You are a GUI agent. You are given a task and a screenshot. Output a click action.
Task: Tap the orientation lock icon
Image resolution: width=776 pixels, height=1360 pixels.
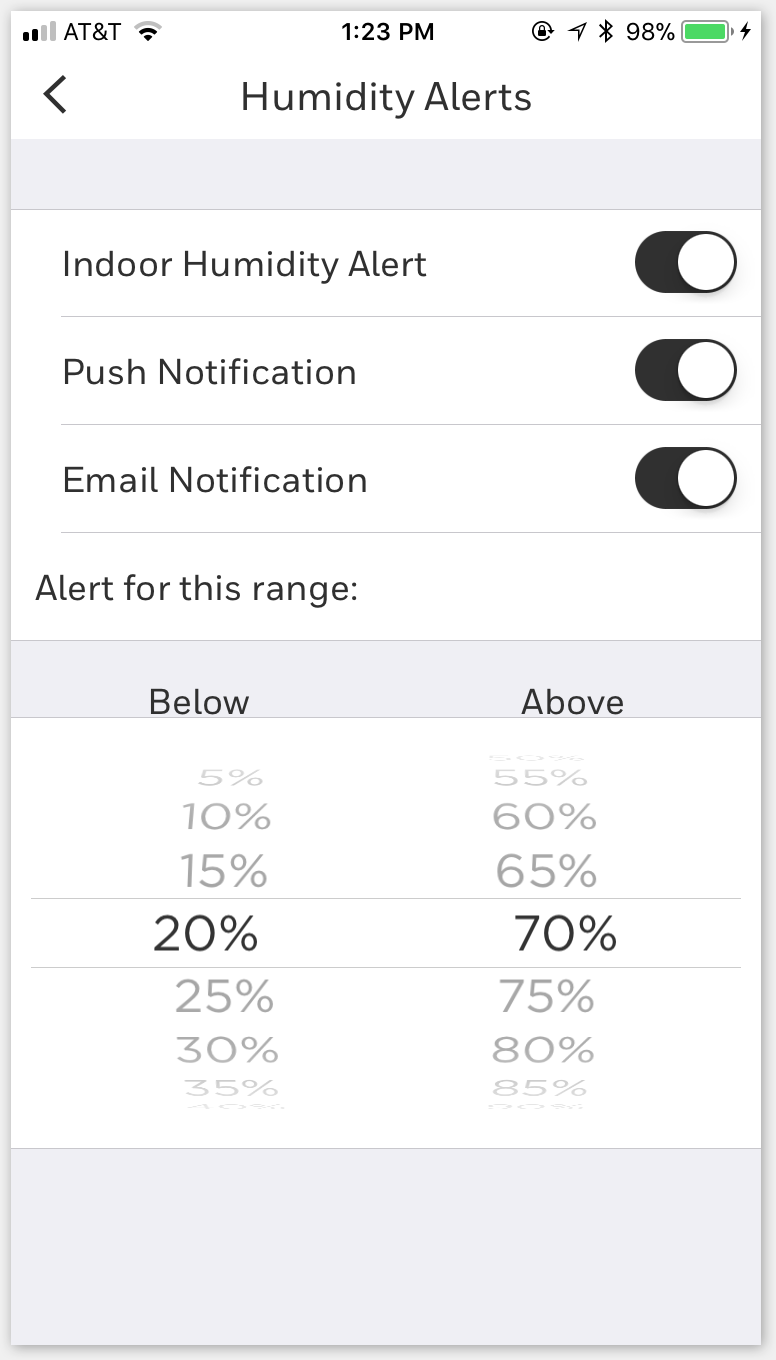[542, 32]
